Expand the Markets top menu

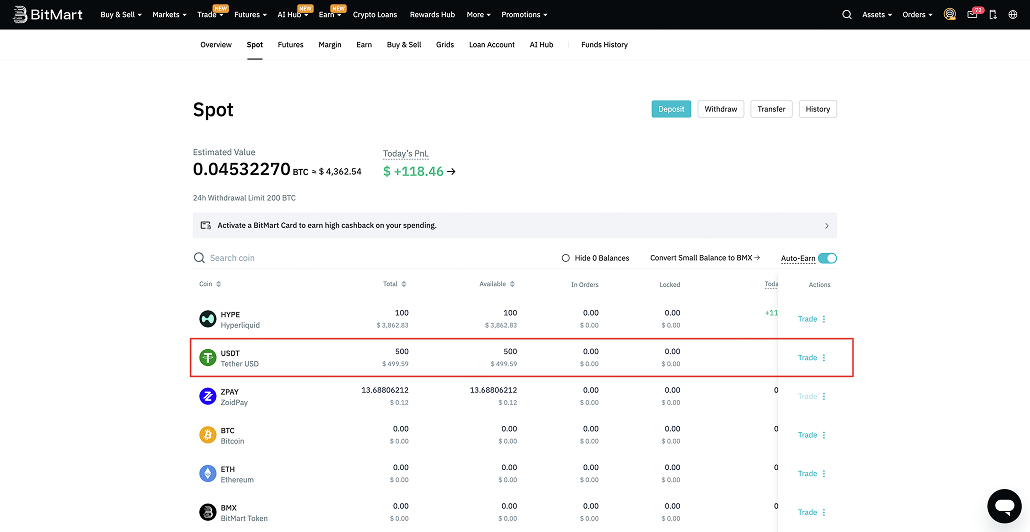(x=169, y=14)
